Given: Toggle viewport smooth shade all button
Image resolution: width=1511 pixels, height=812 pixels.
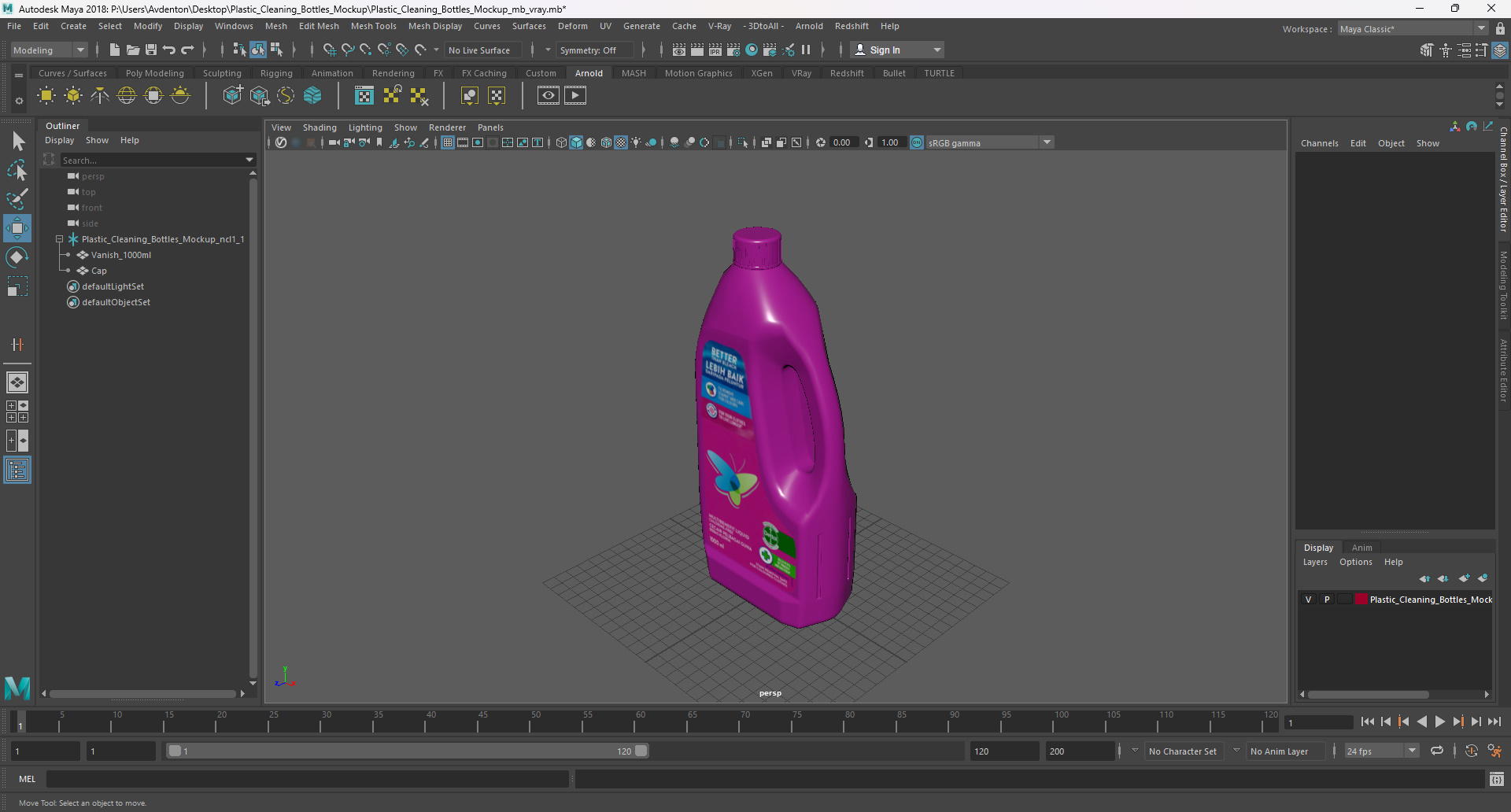Looking at the screenshot, I should pos(576,142).
